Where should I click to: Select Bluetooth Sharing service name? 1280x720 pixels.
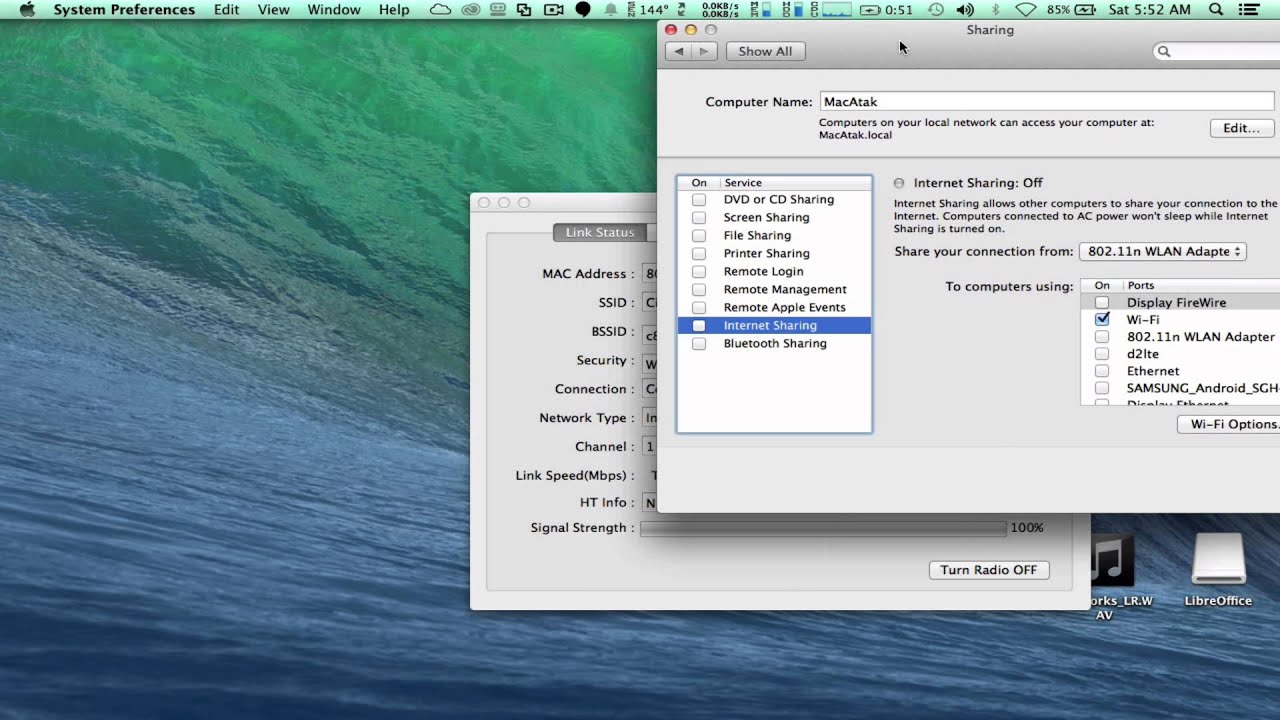tap(775, 344)
